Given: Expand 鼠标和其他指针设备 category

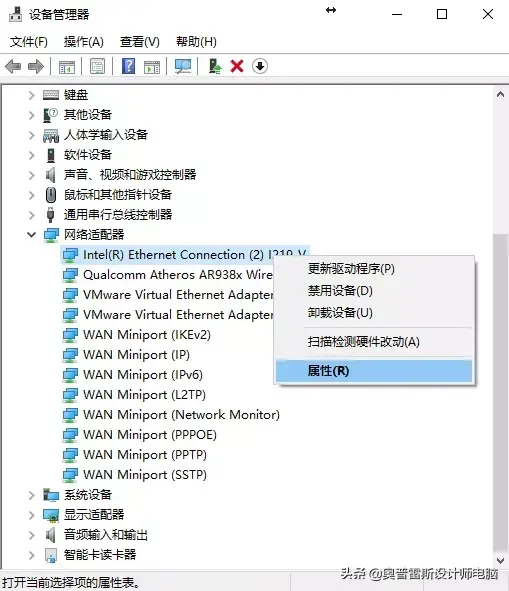Looking at the screenshot, I should point(32,195).
